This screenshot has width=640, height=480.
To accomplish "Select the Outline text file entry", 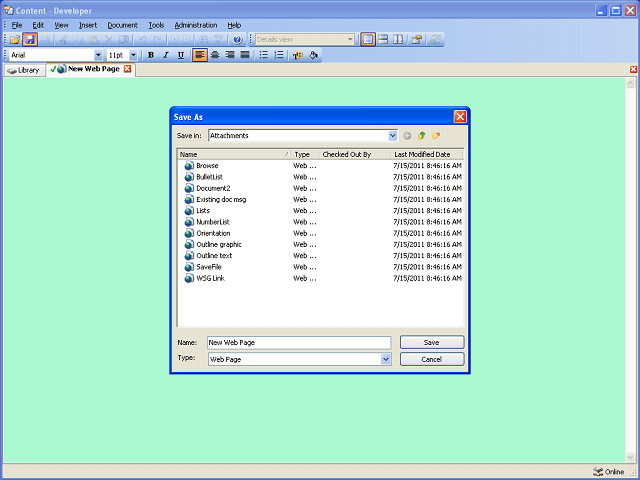I will point(214,256).
